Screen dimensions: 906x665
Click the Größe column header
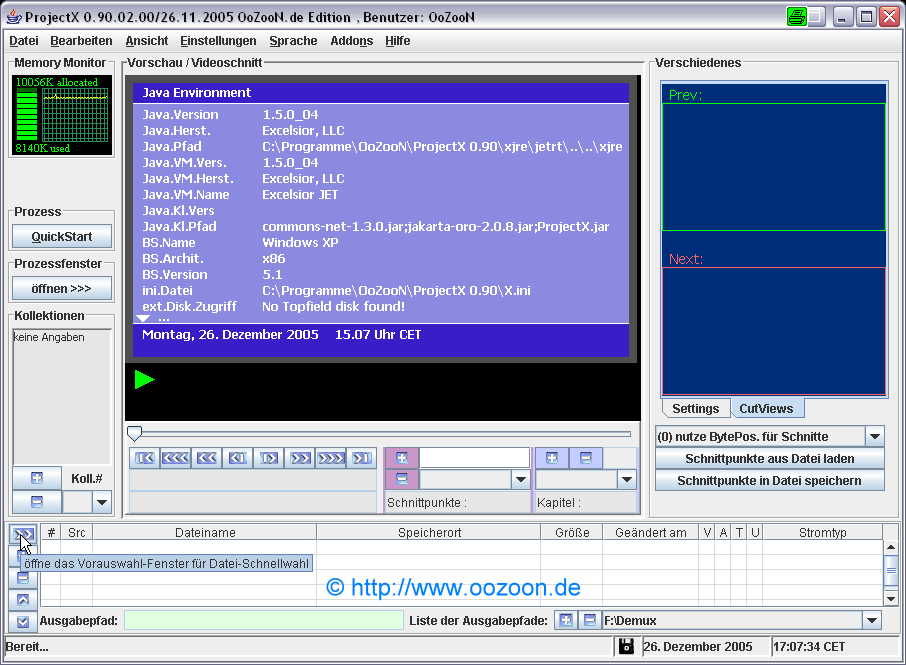pyautogui.click(x=572, y=533)
